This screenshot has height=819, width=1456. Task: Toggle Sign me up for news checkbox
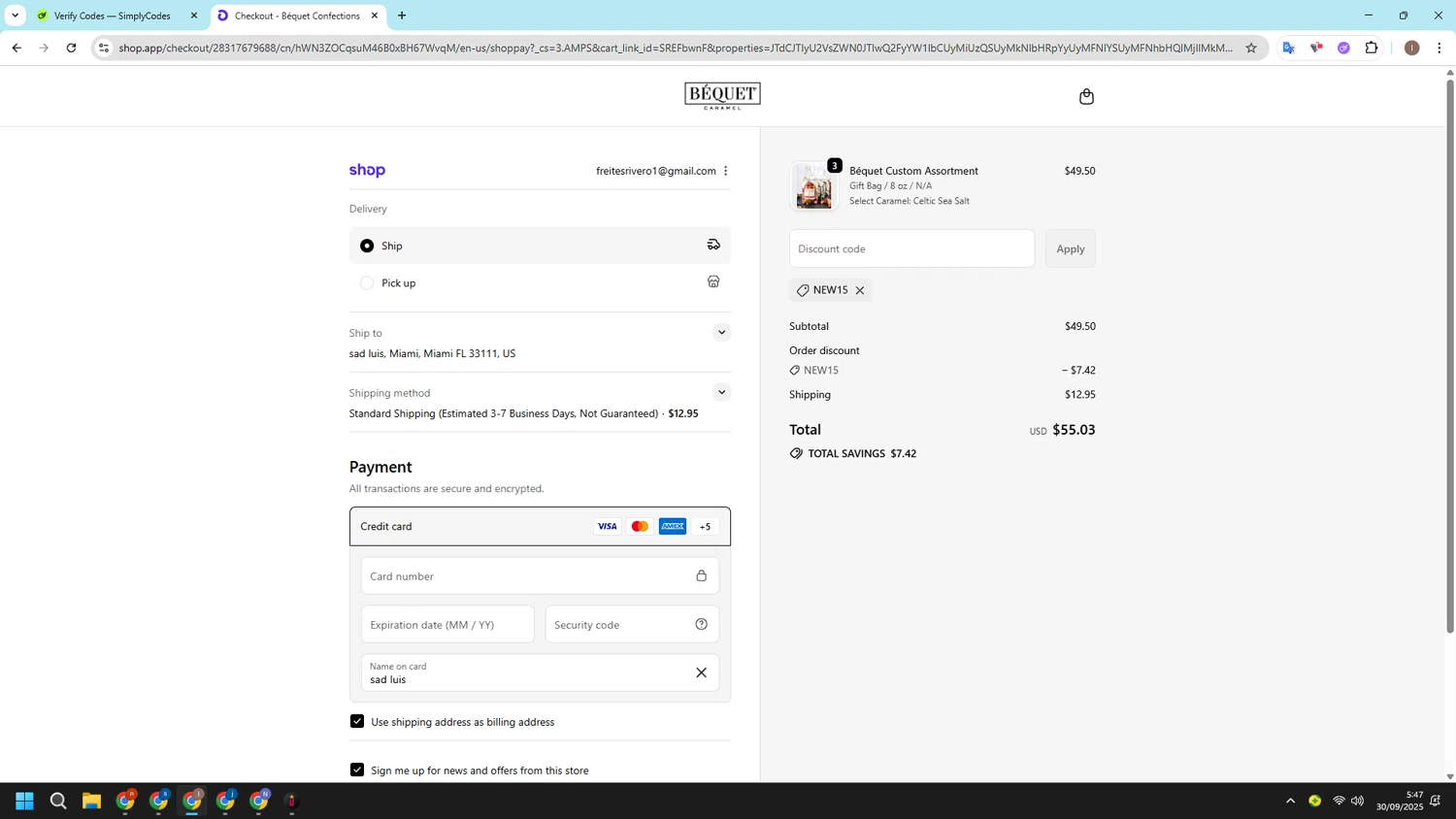pyautogui.click(x=357, y=770)
